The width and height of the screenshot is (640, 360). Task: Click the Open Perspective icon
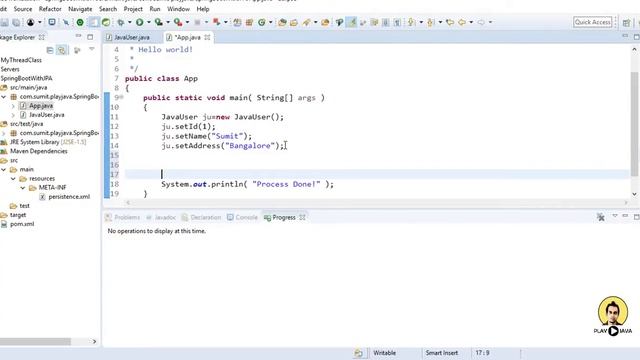pyautogui.click(x=627, y=22)
